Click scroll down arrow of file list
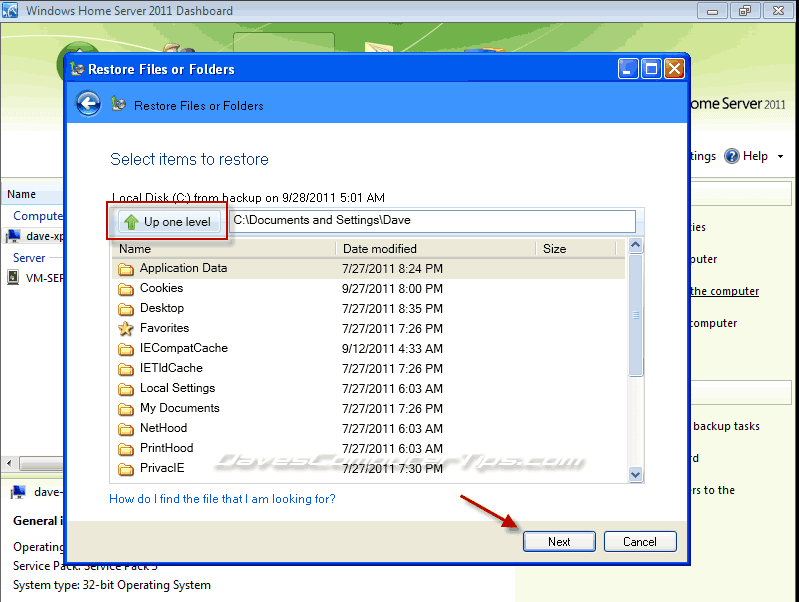 click(x=635, y=475)
